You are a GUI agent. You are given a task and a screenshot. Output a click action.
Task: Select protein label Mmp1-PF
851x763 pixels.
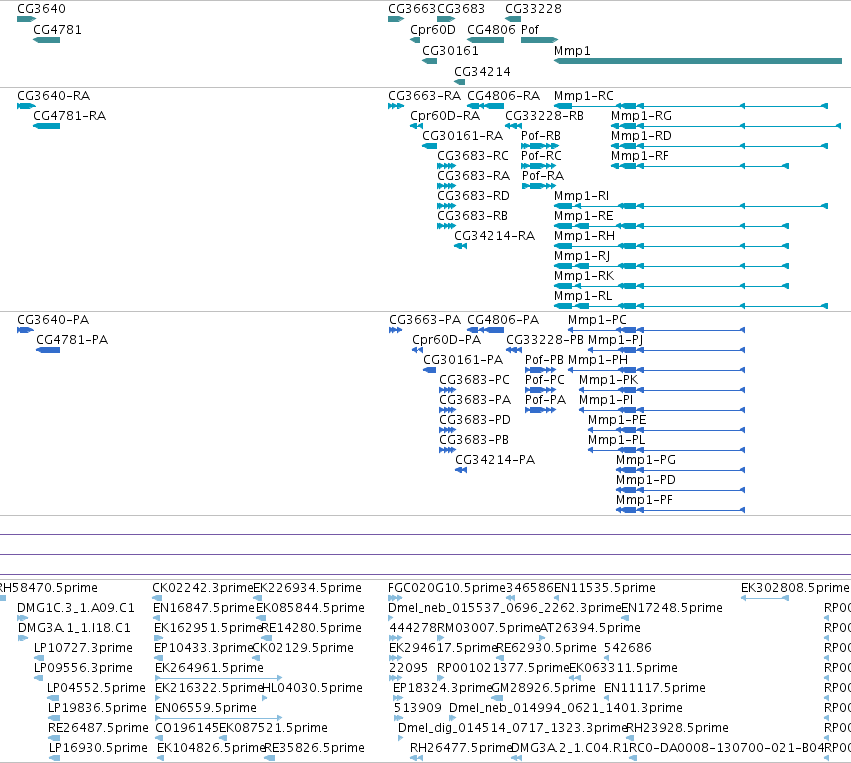click(644, 500)
